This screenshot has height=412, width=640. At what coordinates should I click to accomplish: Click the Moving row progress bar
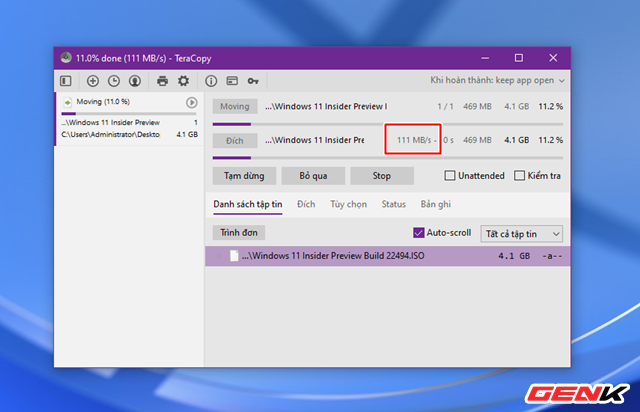coord(388,124)
